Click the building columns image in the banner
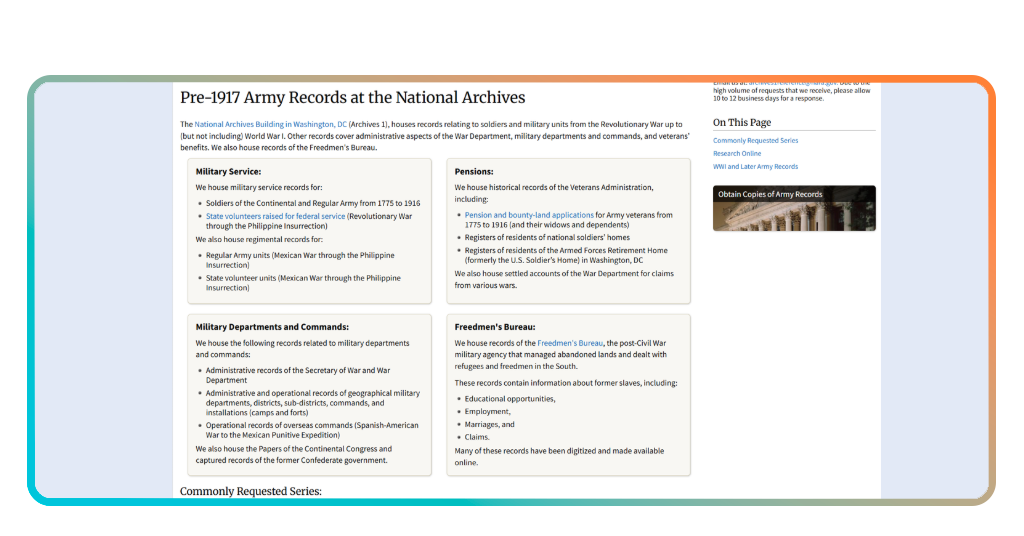 pos(794,216)
